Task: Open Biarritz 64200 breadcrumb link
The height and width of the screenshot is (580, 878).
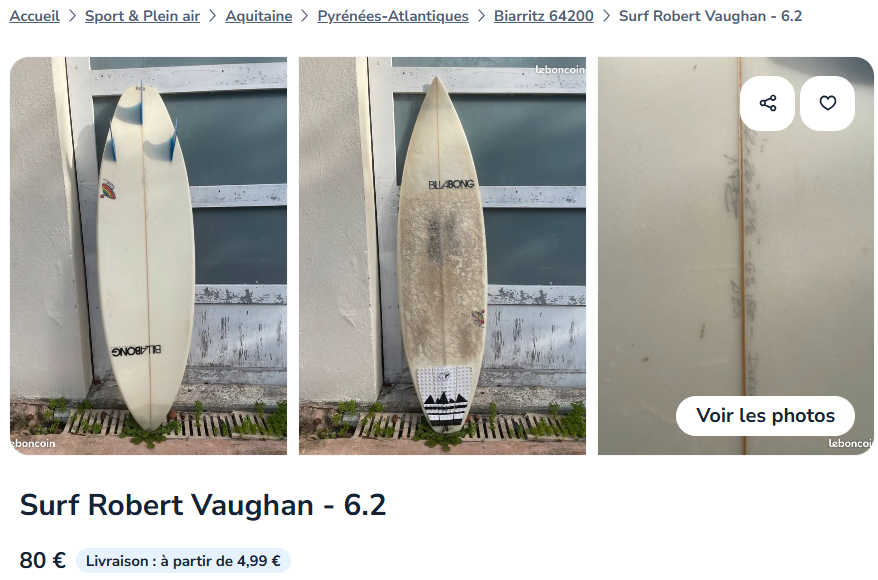Action: 544,16
